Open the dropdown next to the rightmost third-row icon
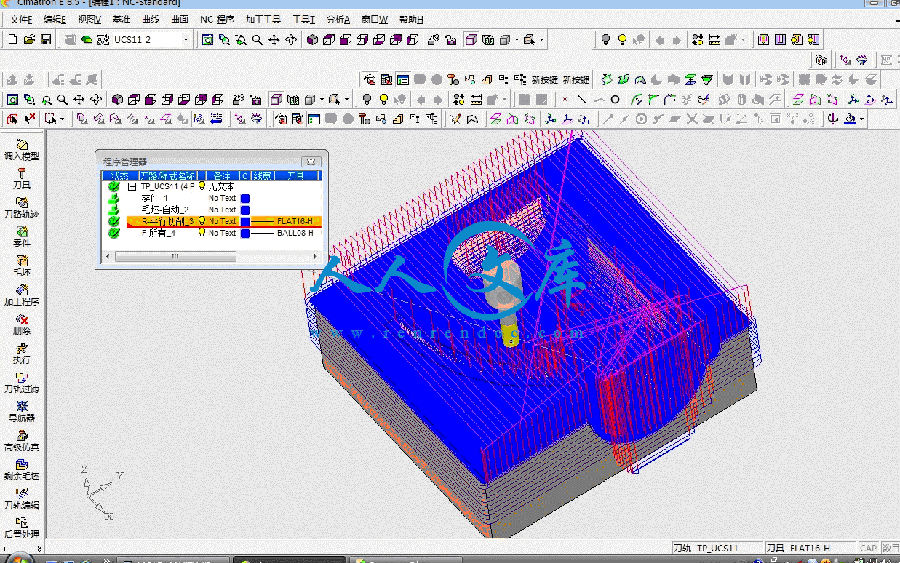This screenshot has height=563, width=900. 862,119
